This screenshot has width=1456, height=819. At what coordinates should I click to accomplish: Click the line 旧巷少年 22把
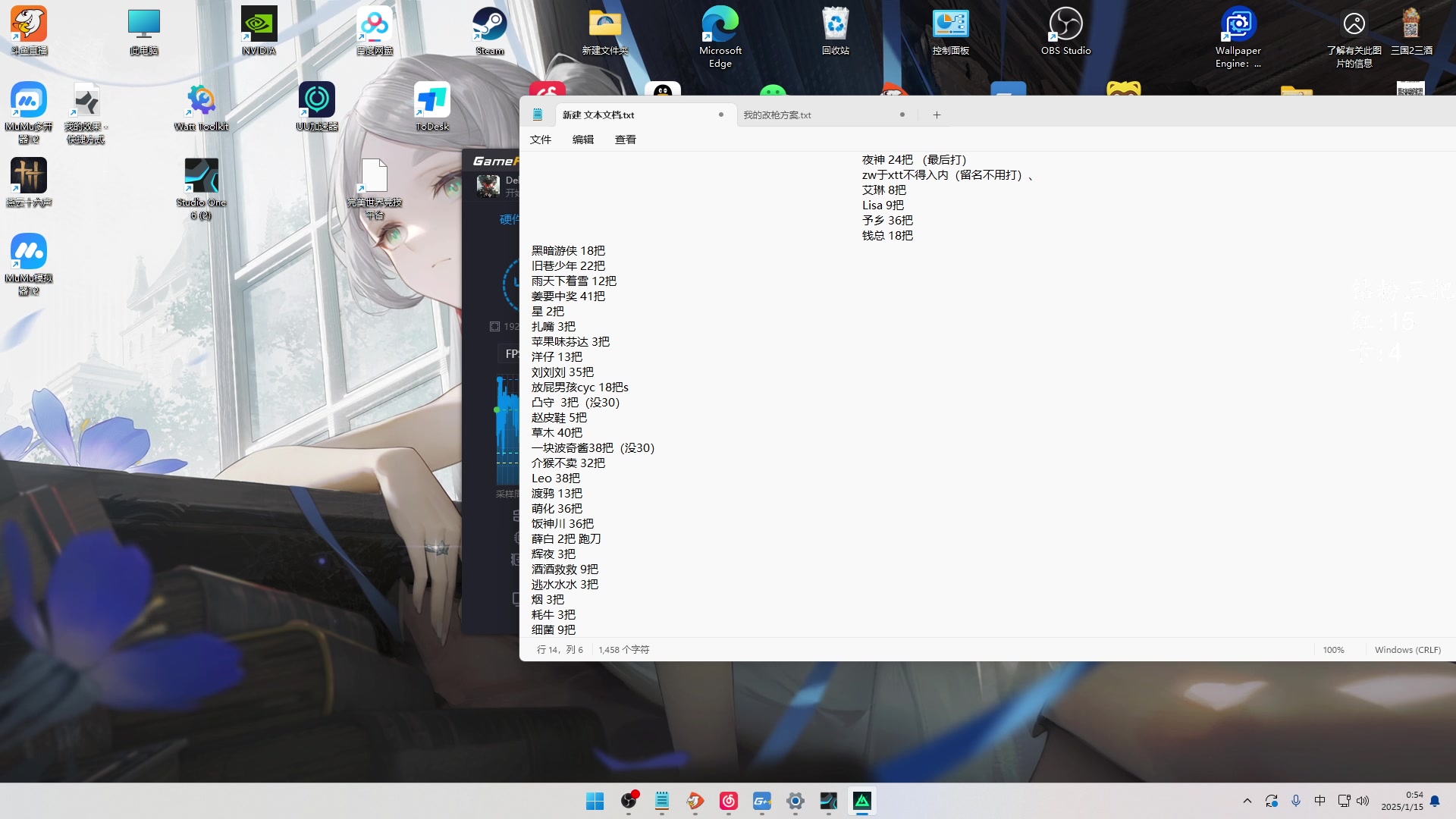click(x=568, y=266)
